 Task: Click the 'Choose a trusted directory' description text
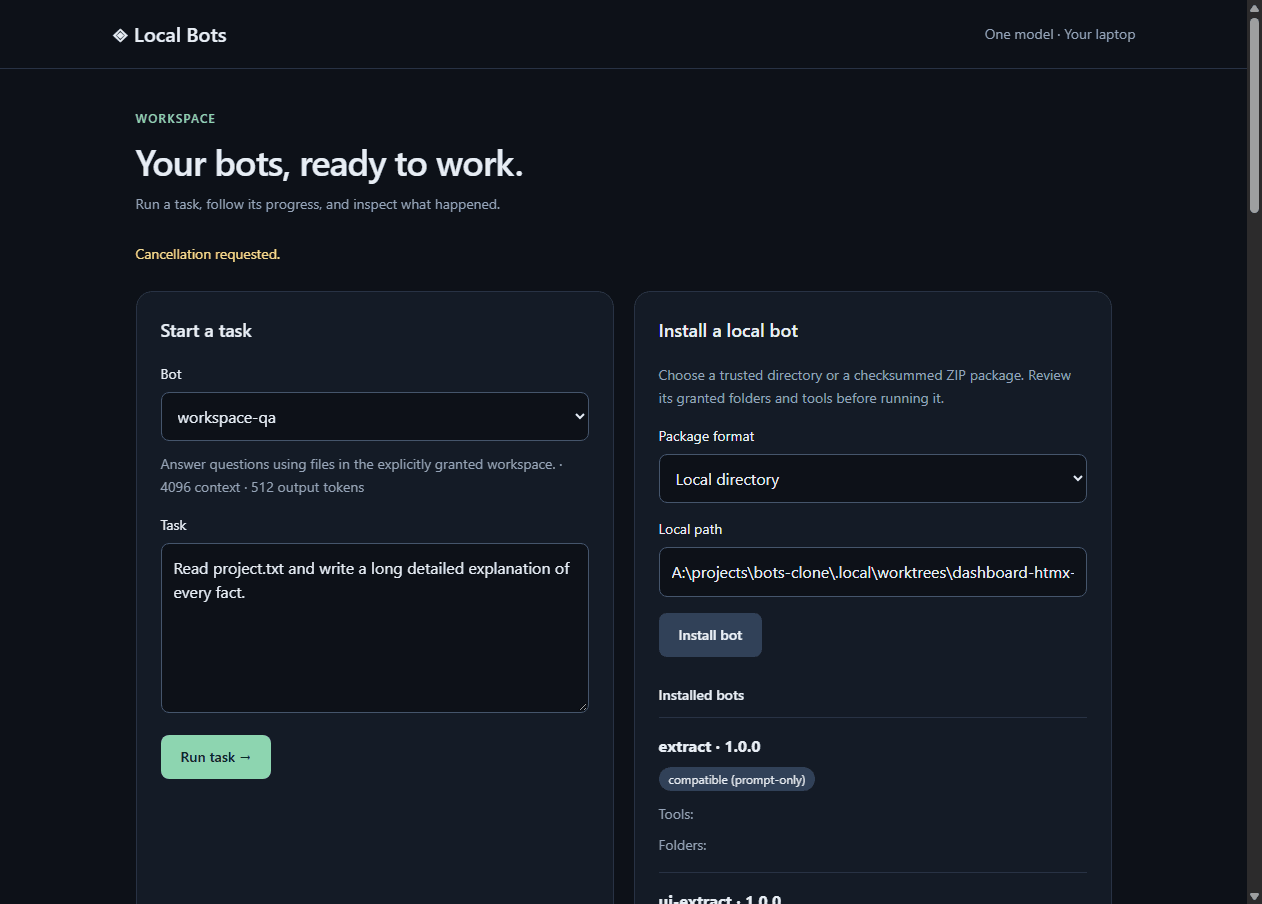pyautogui.click(x=865, y=387)
